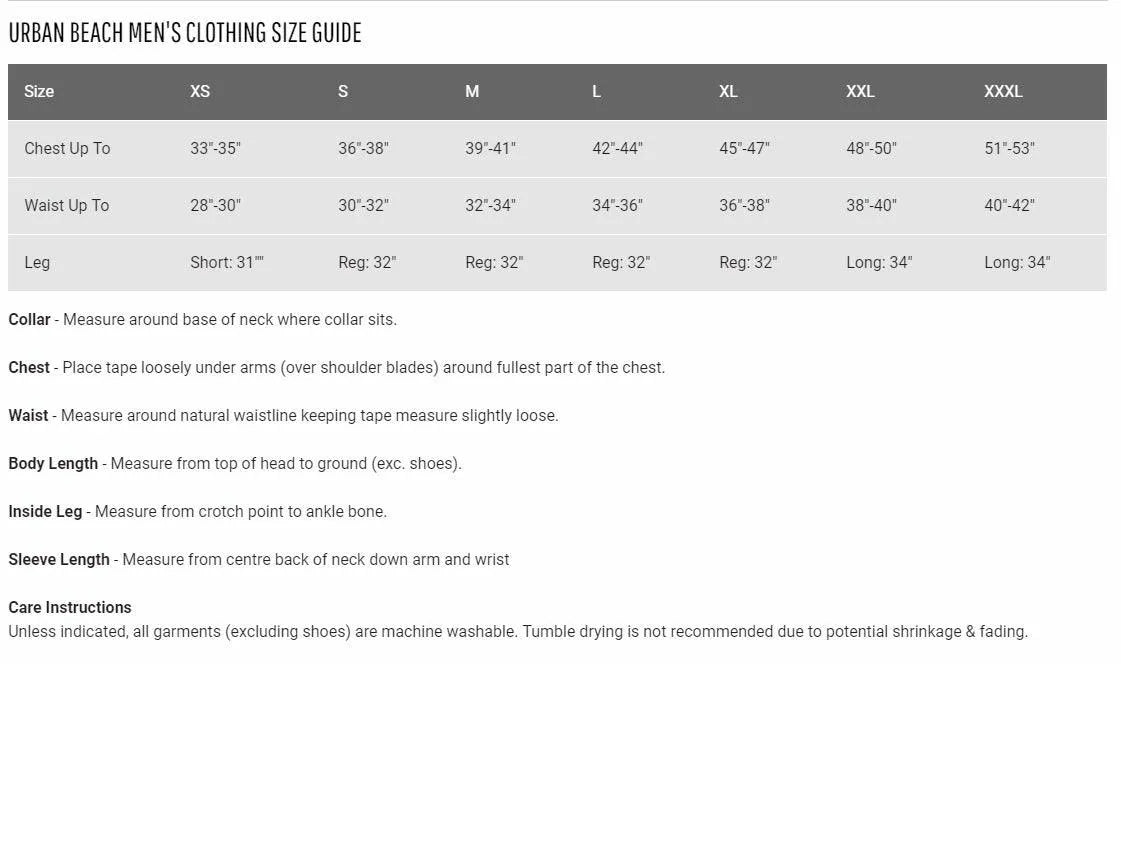This screenshot has height=859, width=1121.
Task: Select the M size column header
Action: tap(472, 91)
